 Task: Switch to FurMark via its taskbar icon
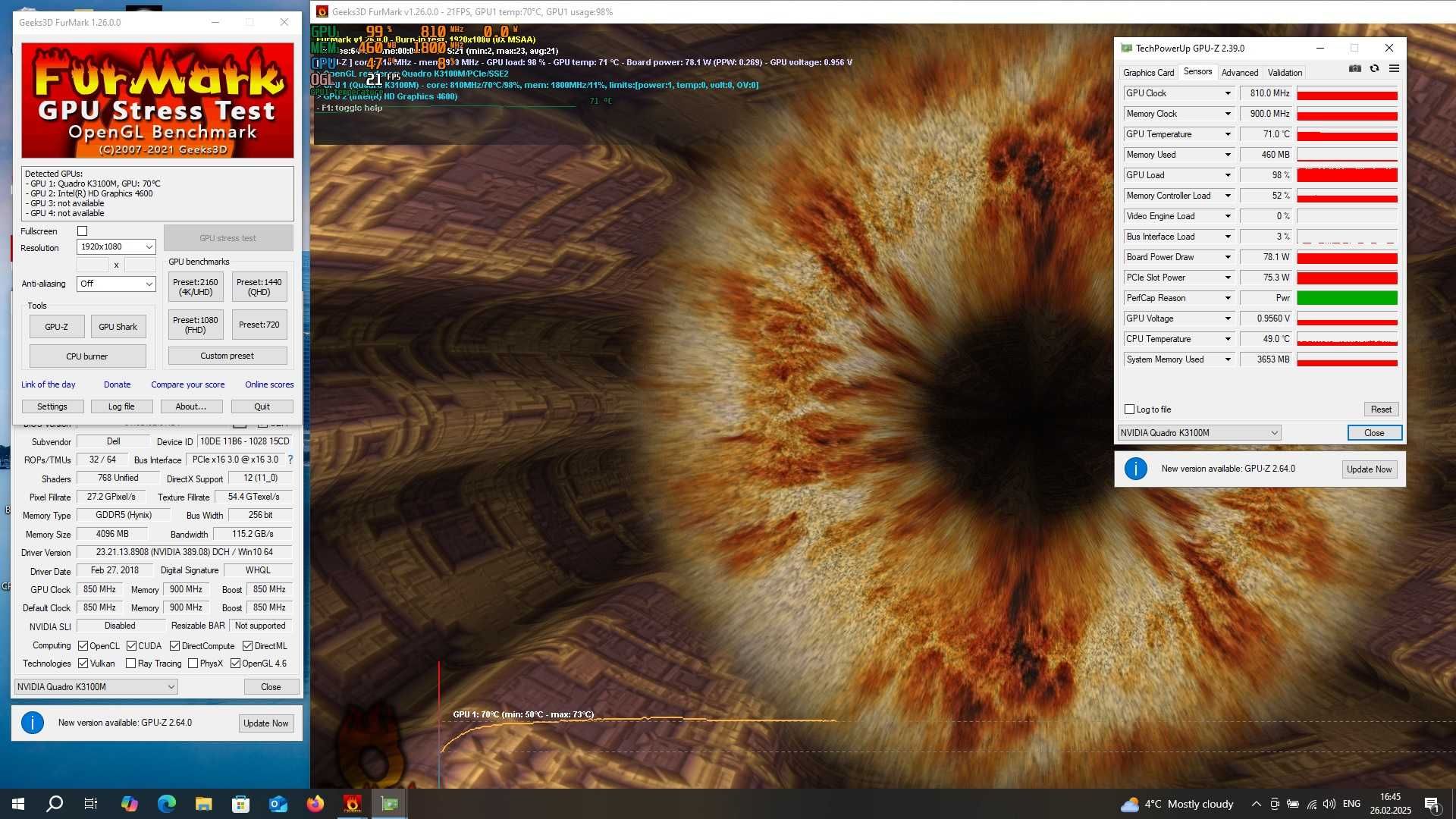click(352, 804)
